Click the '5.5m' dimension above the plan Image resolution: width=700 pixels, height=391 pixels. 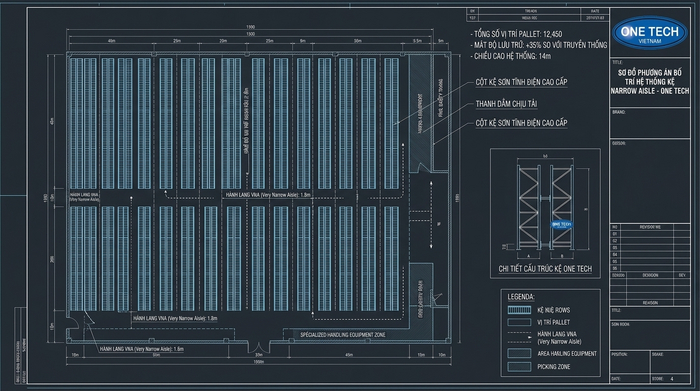tap(417, 41)
